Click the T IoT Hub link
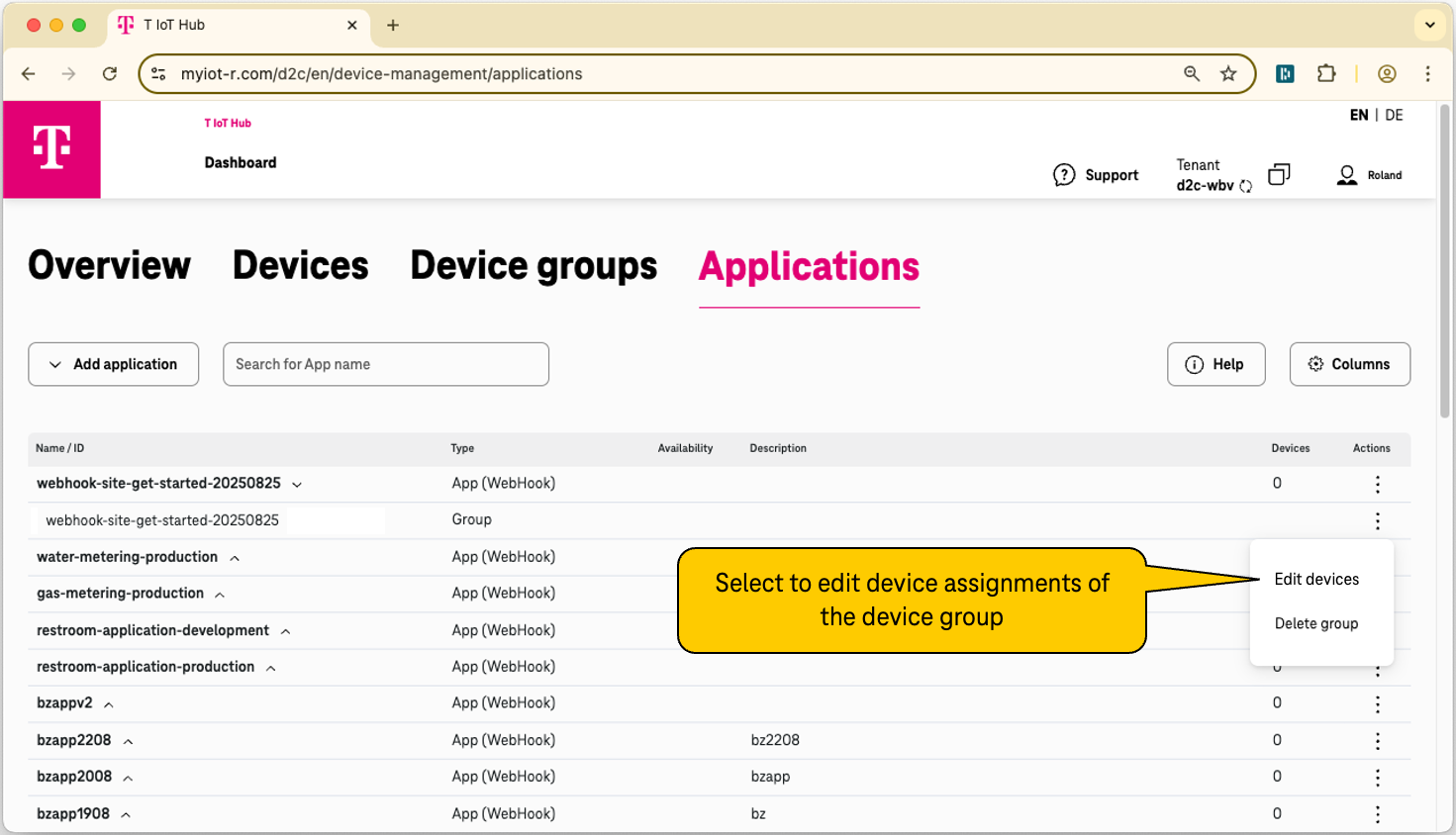This screenshot has width=1456, height=835. (x=228, y=123)
